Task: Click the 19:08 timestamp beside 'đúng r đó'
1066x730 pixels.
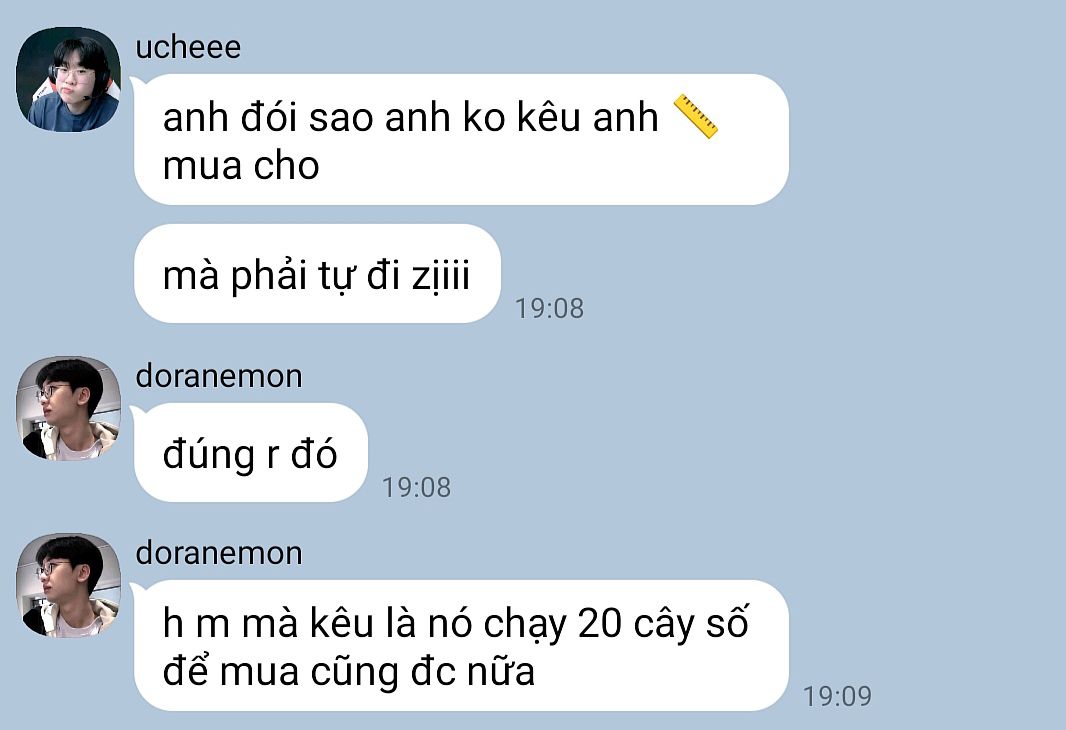Action: (416, 487)
